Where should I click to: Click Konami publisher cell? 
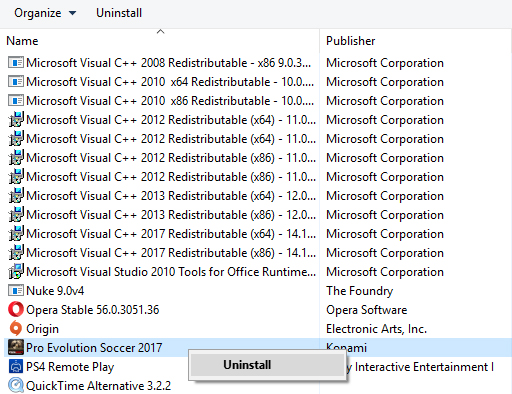click(346, 348)
